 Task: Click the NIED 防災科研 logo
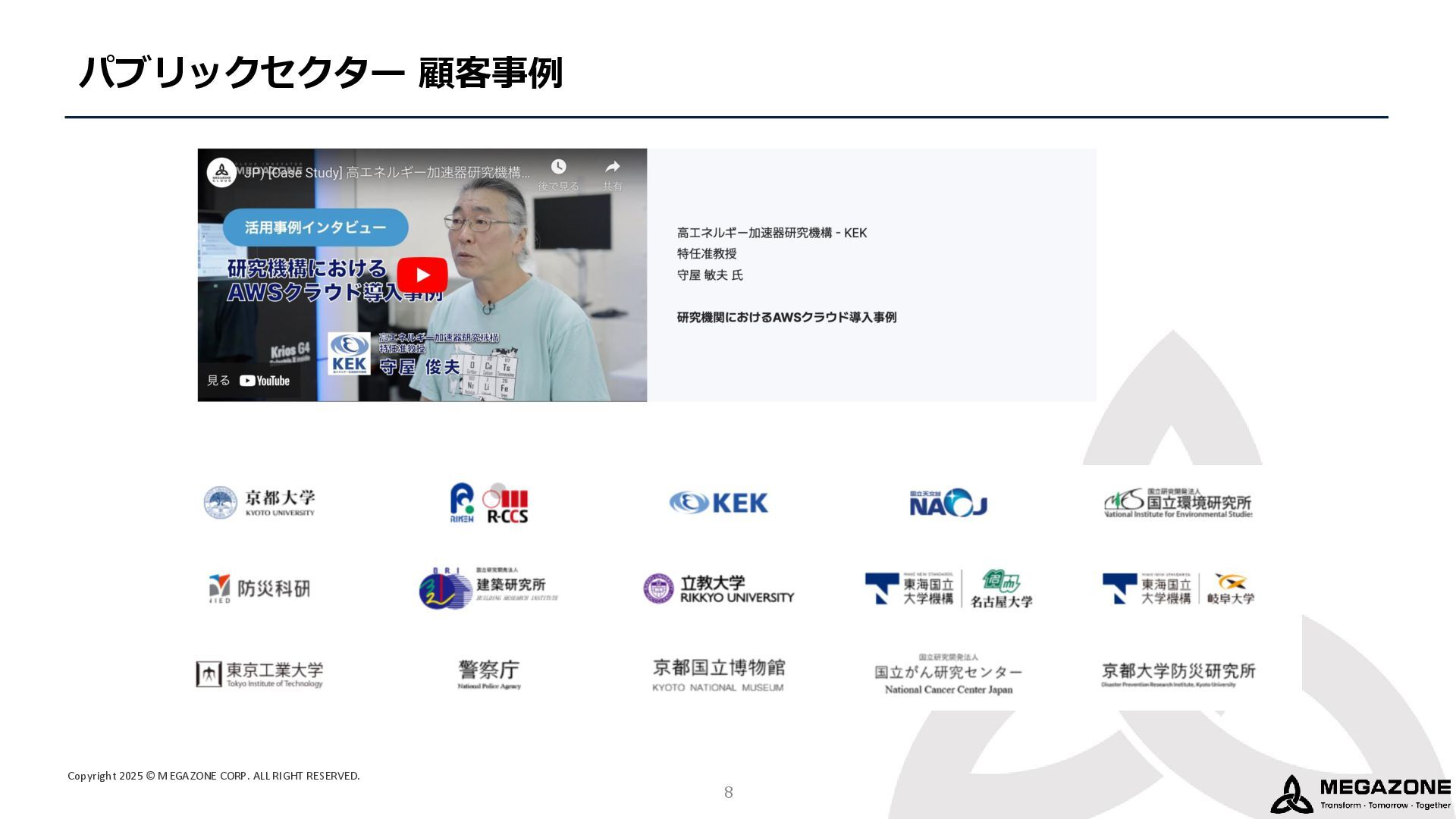click(x=259, y=588)
